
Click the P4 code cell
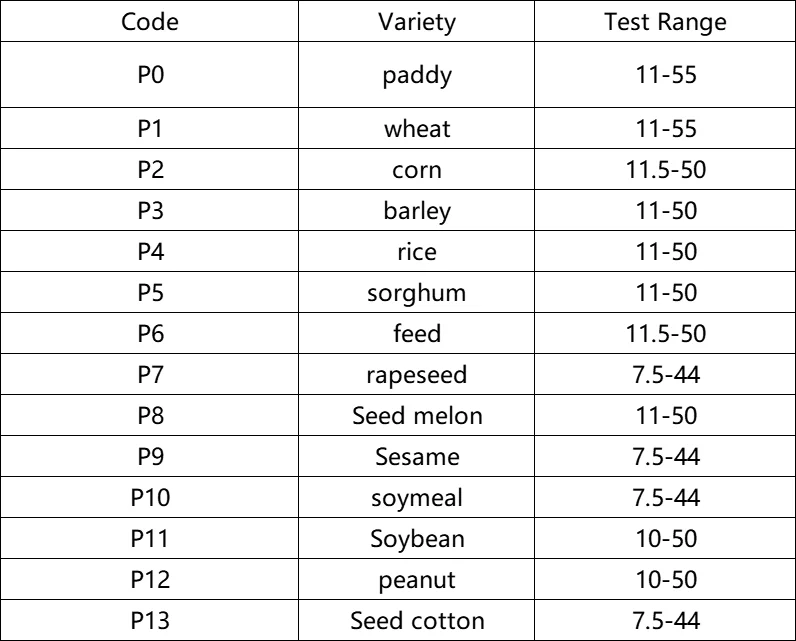[150, 252]
